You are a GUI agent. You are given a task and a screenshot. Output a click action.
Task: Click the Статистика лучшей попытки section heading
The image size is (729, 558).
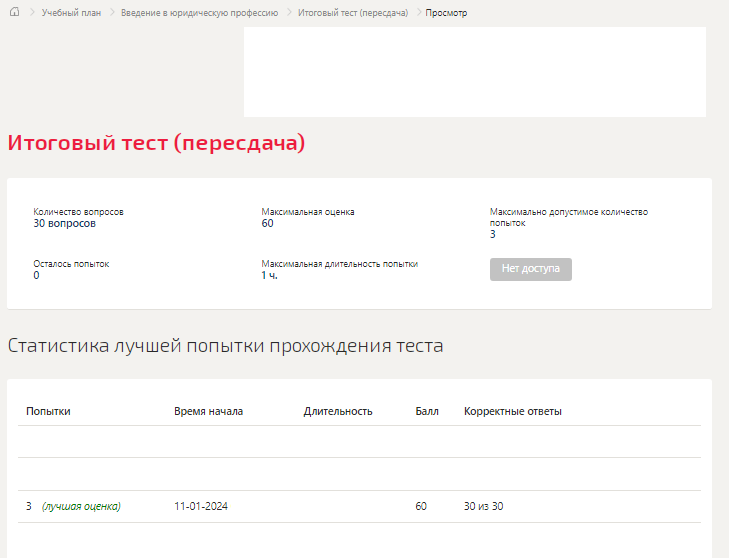pos(225,345)
